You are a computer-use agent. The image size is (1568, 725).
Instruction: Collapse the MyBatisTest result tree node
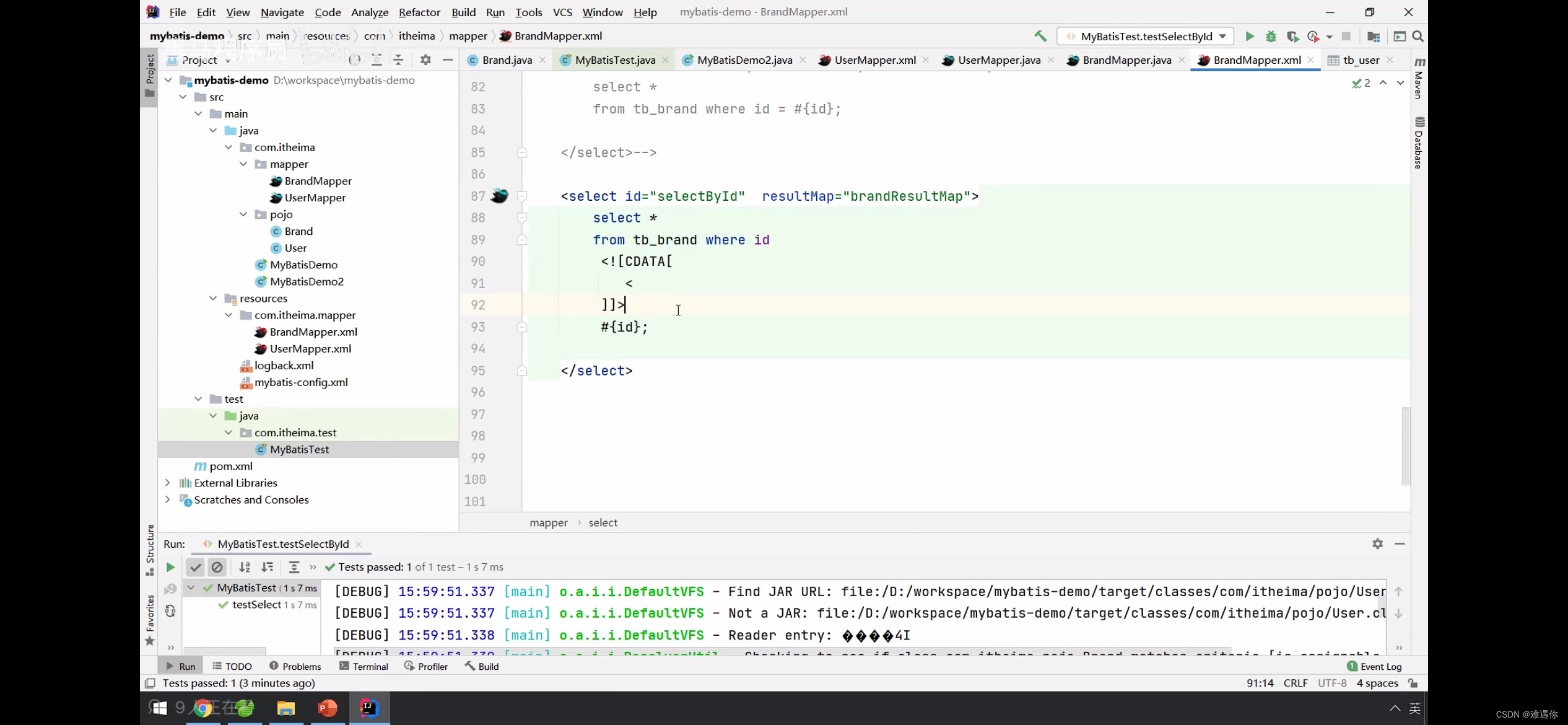coord(191,587)
